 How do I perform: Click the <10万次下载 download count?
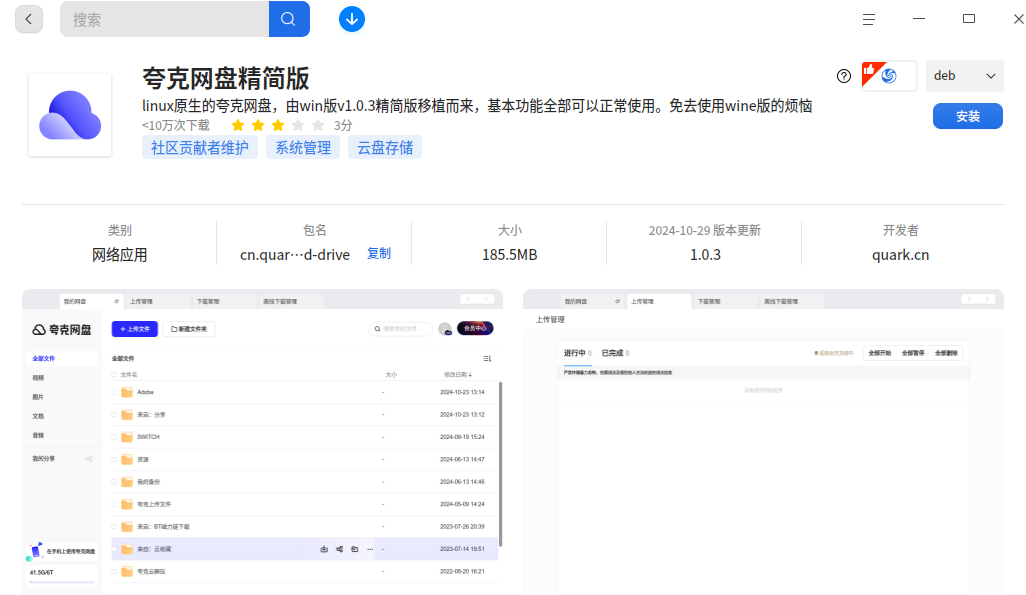(x=176, y=125)
